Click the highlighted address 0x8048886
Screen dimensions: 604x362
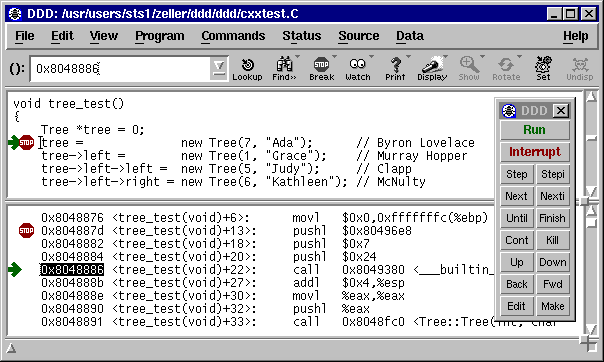[72, 270]
